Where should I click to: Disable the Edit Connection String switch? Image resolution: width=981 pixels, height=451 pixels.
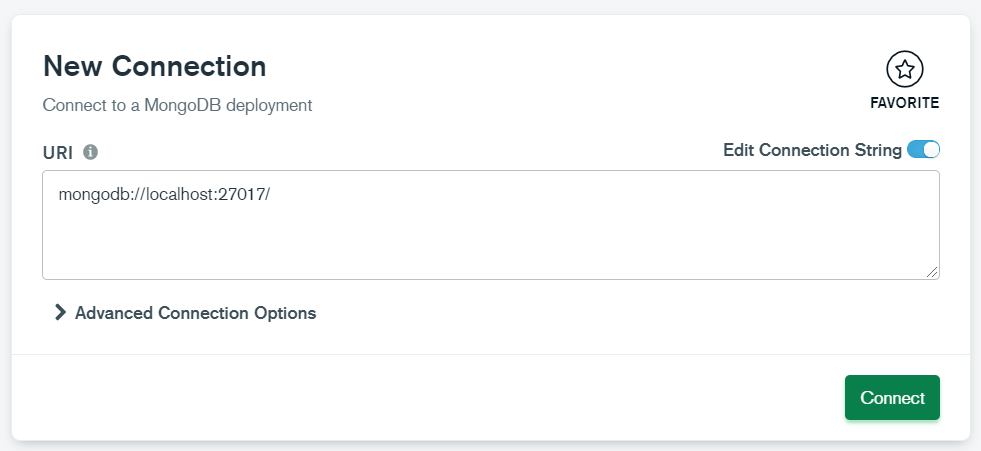pos(923,149)
